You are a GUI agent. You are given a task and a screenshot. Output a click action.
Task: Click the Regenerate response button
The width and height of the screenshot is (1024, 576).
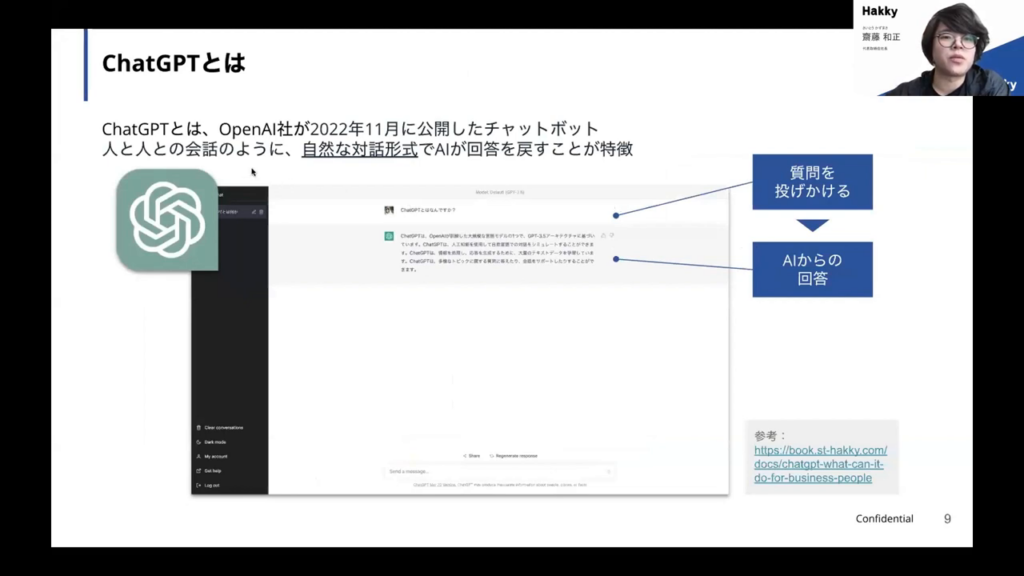514,456
